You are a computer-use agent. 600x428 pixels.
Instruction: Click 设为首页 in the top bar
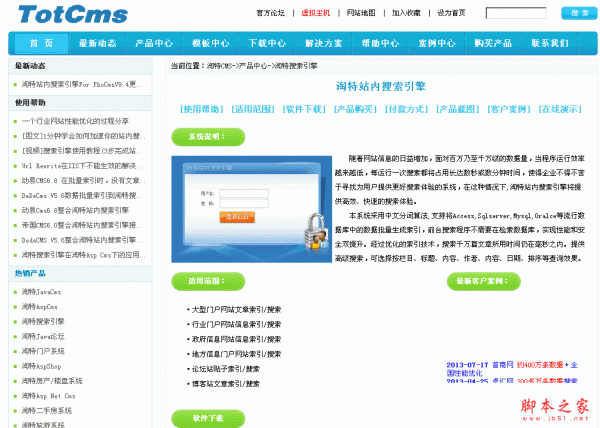[452, 13]
